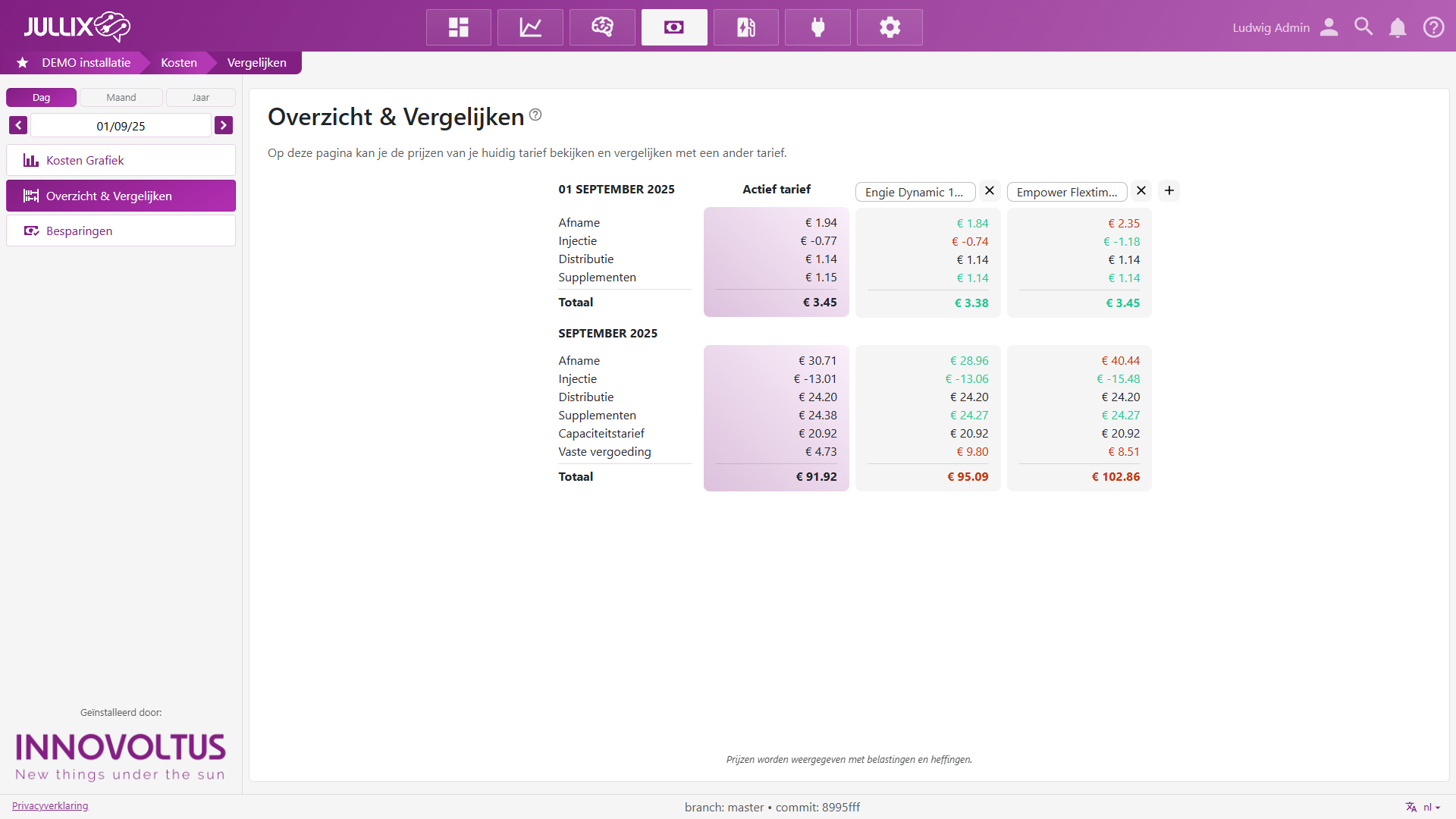
Task: Click the brain algorithm icon
Action: pos(602,27)
